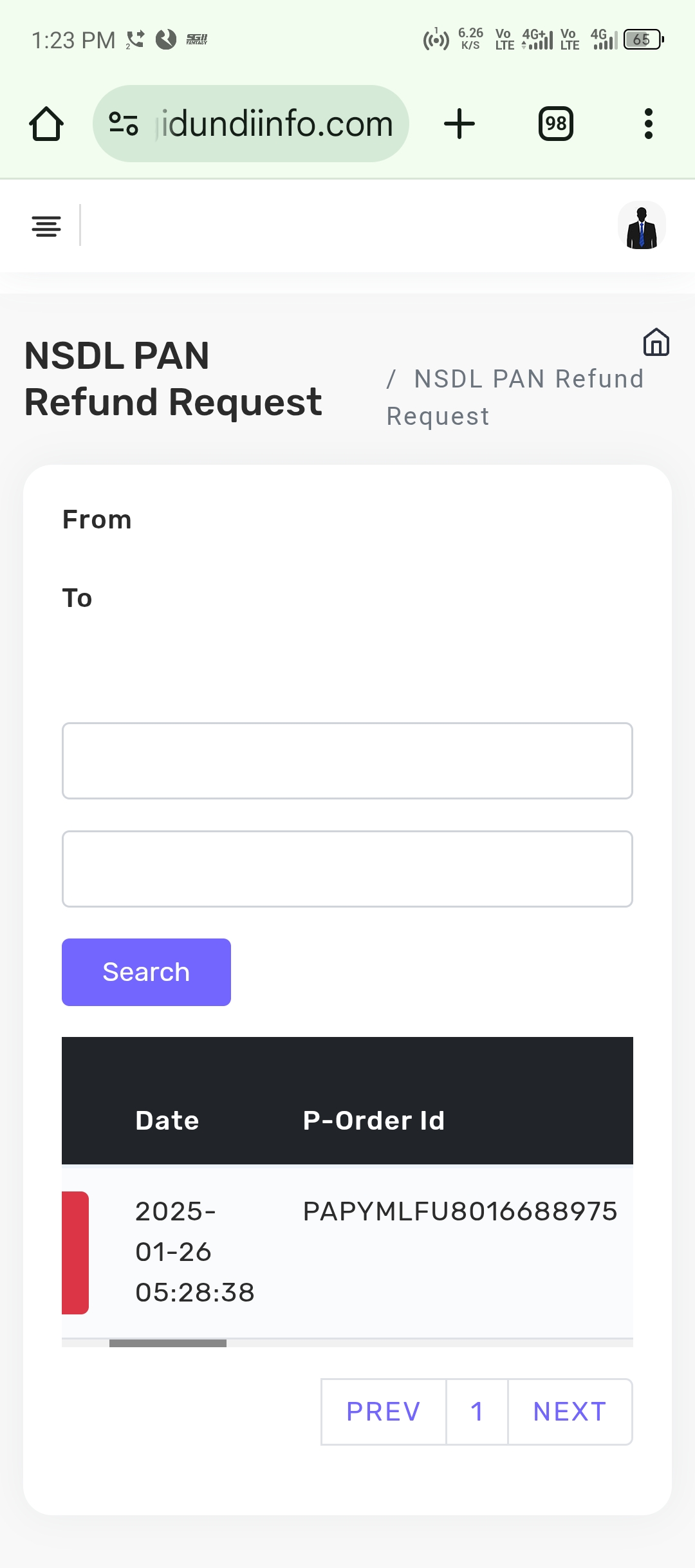The height and width of the screenshot is (1568, 695).
Task: Open the browser three-dot menu
Action: [648, 124]
